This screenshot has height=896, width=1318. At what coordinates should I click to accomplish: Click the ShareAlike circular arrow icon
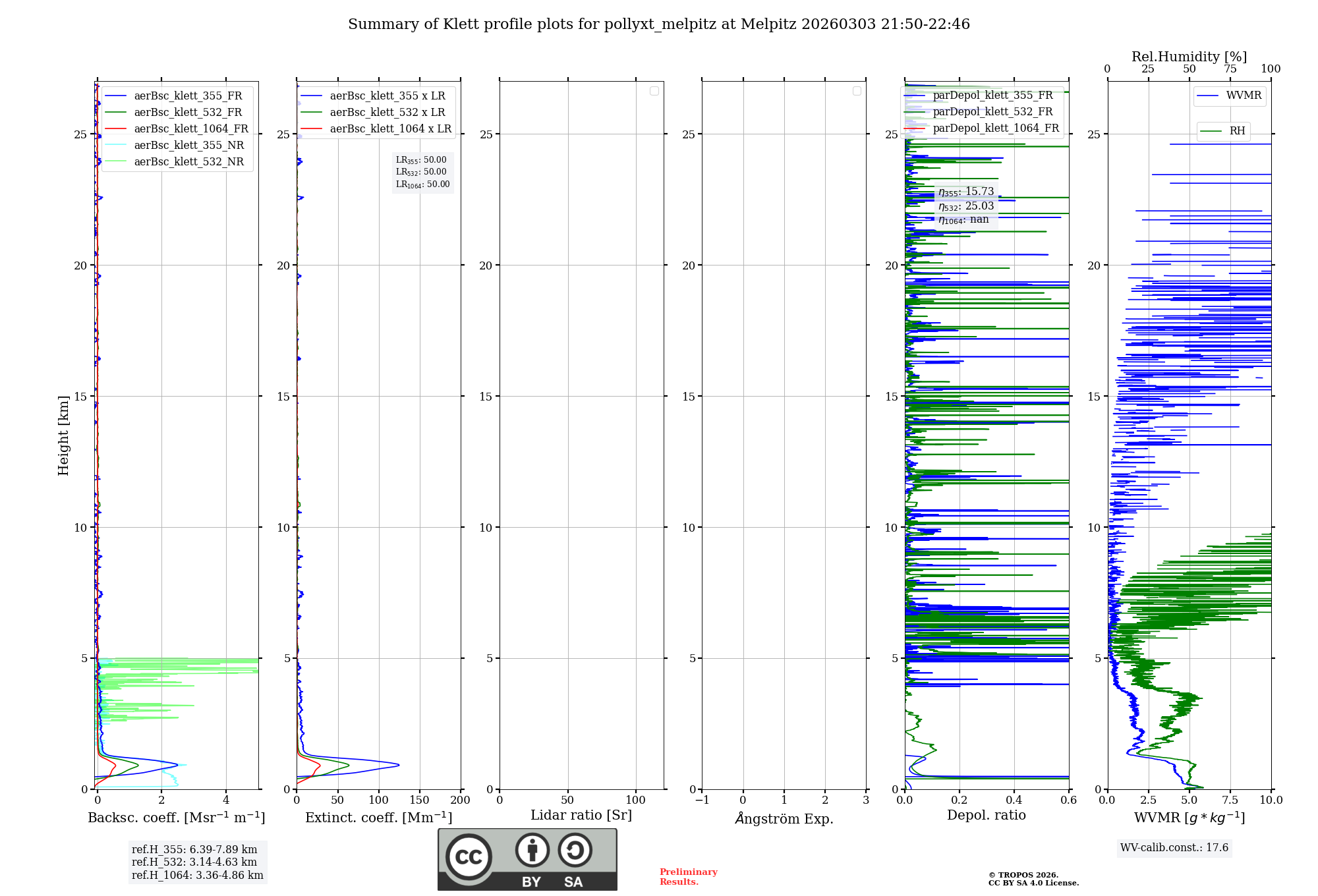(575, 851)
